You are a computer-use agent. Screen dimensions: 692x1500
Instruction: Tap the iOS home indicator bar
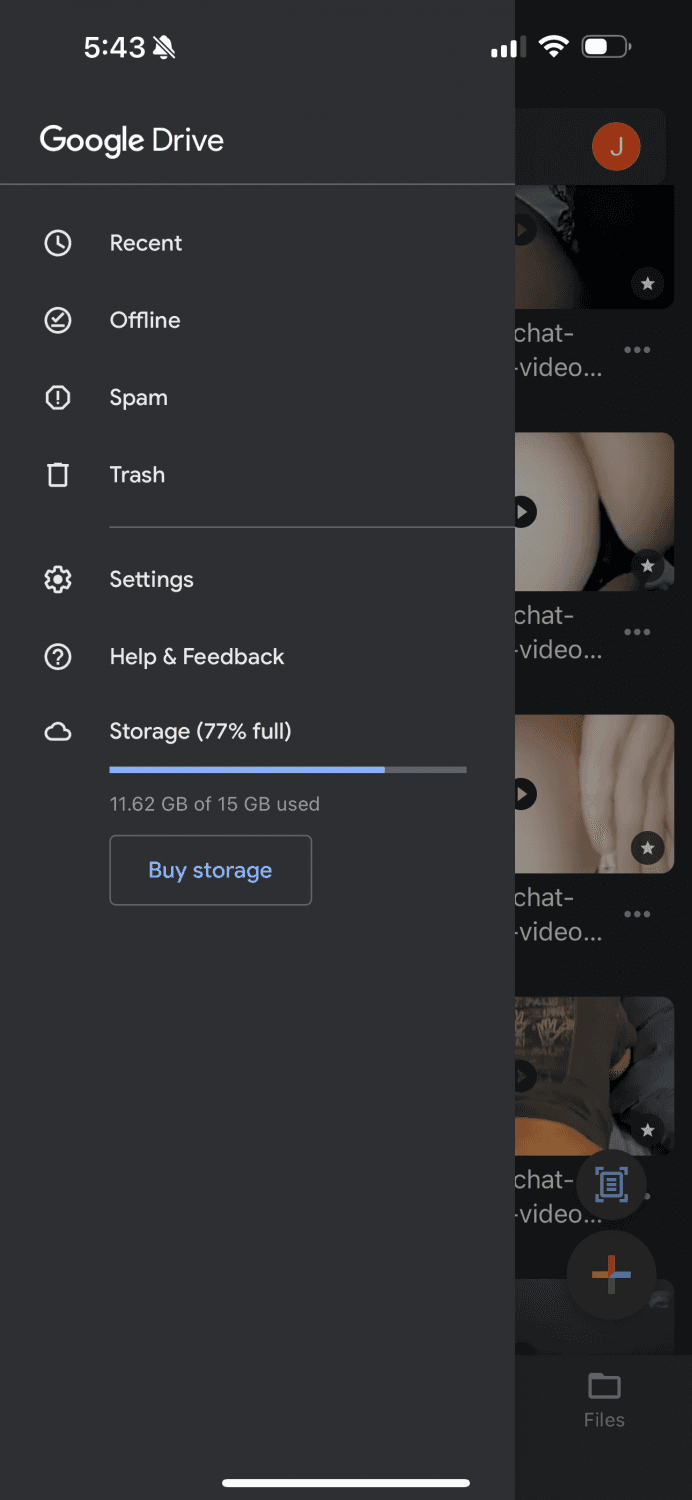(x=346, y=1483)
